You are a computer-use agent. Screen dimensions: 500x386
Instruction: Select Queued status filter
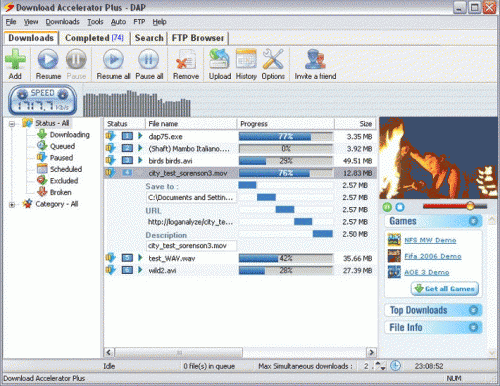click(x=62, y=146)
